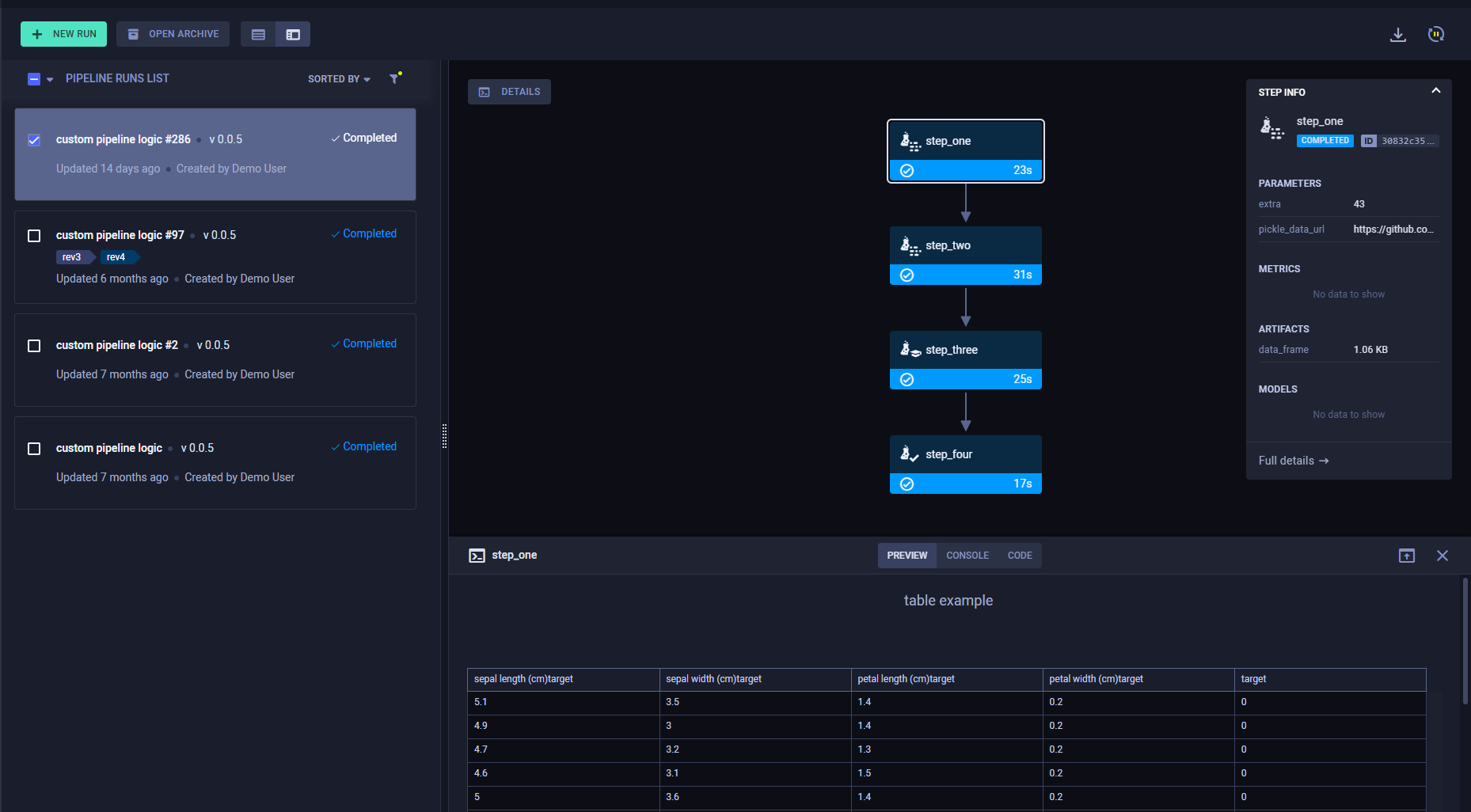Switch to table list view icon
1471x812 pixels.
258,34
